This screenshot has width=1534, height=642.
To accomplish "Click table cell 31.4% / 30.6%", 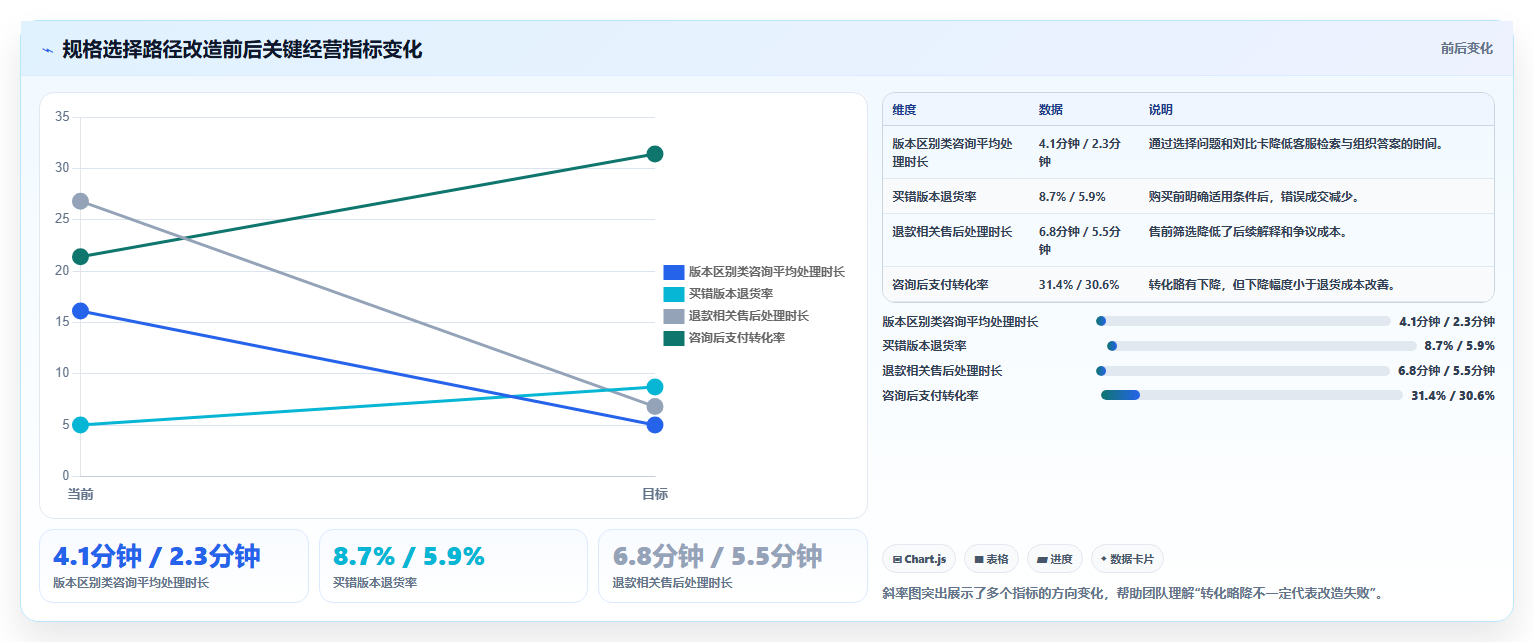I will pos(1079,285).
